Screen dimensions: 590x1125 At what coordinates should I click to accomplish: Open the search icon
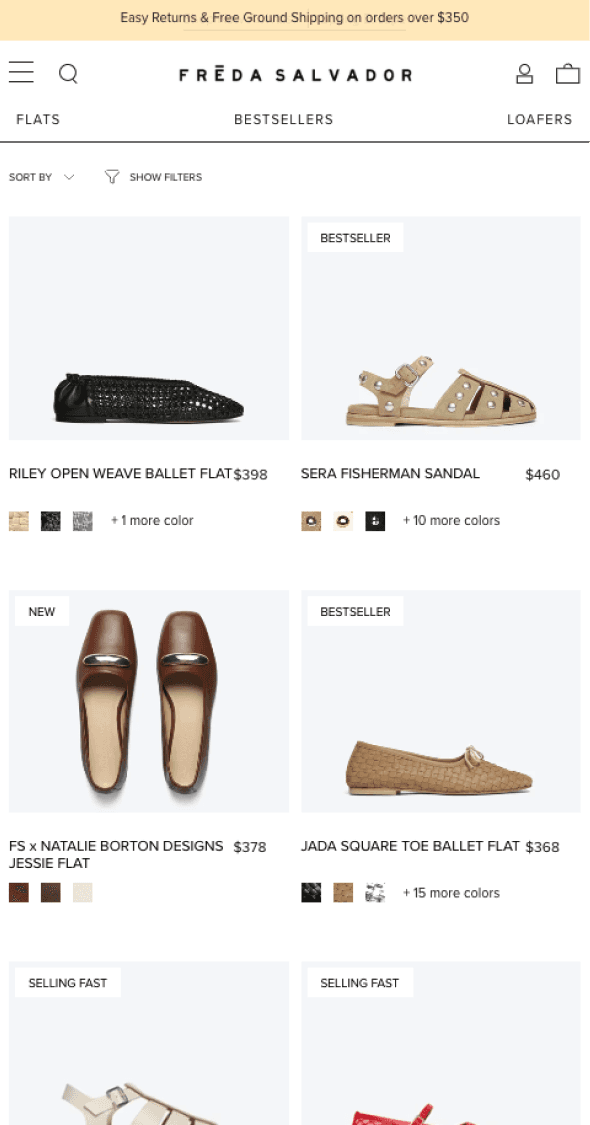coord(68,73)
